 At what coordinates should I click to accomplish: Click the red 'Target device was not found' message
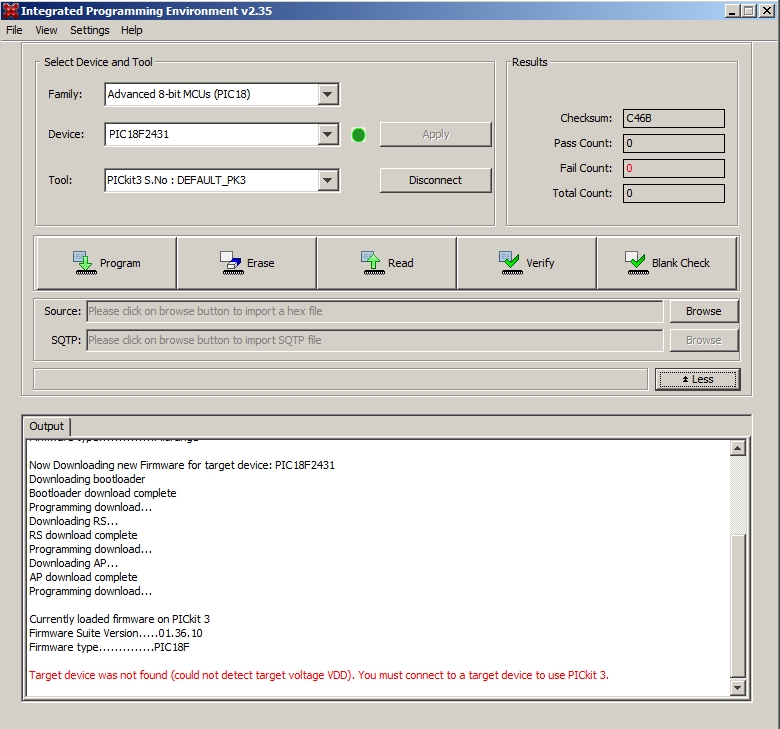319,675
